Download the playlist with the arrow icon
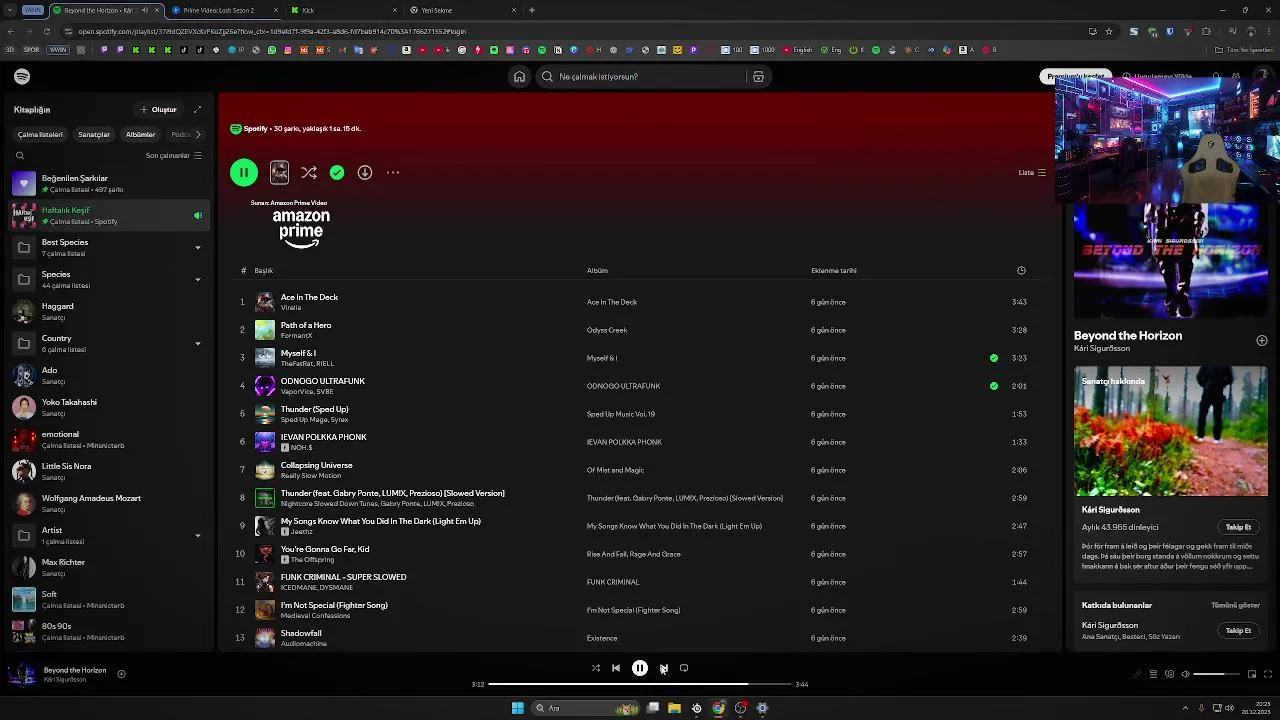Image resolution: width=1280 pixels, height=720 pixels. click(365, 172)
